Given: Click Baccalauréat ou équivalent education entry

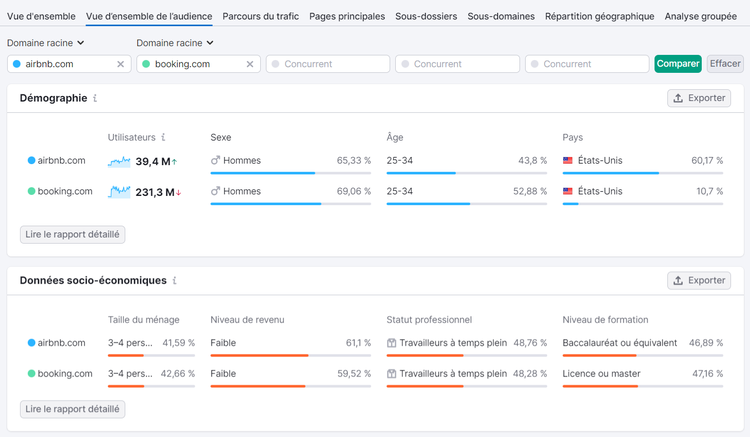Looking at the screenshot, I should click(x=619, y=343).
